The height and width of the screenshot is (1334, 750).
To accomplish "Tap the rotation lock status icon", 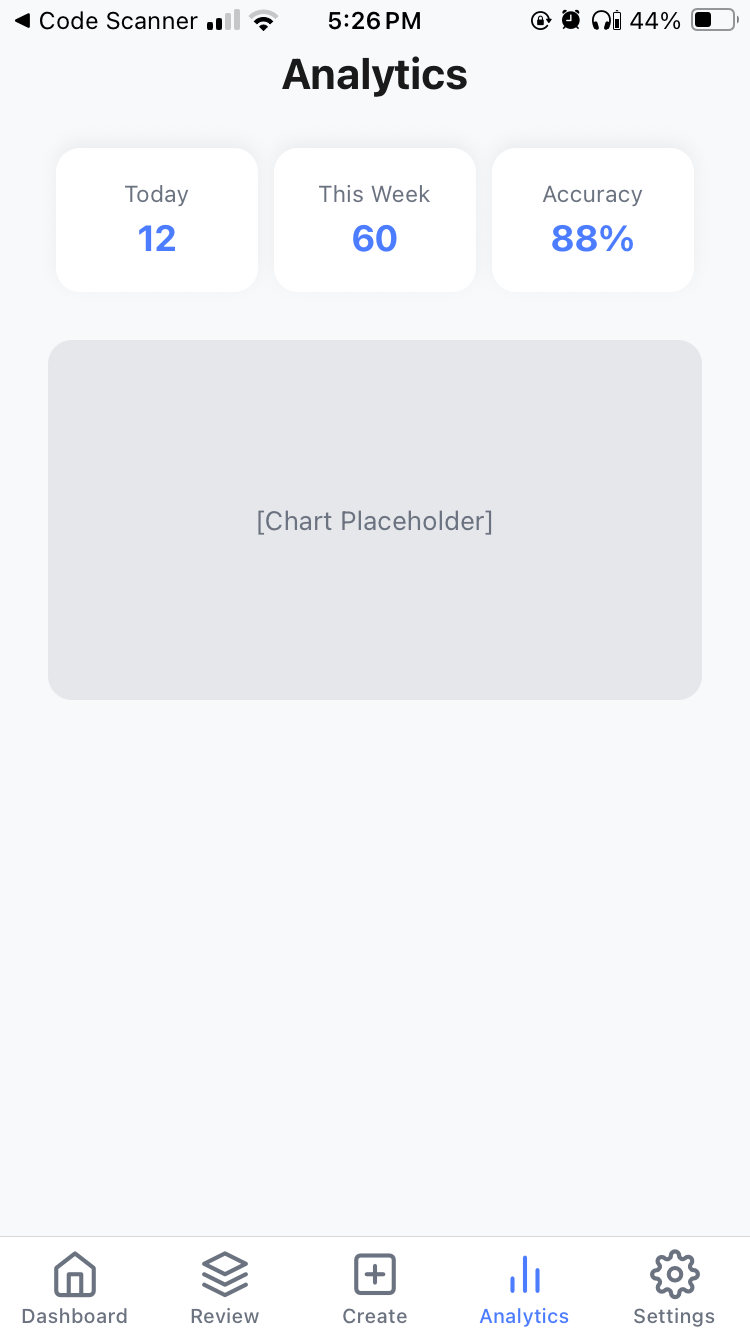I will coord(541,21).
